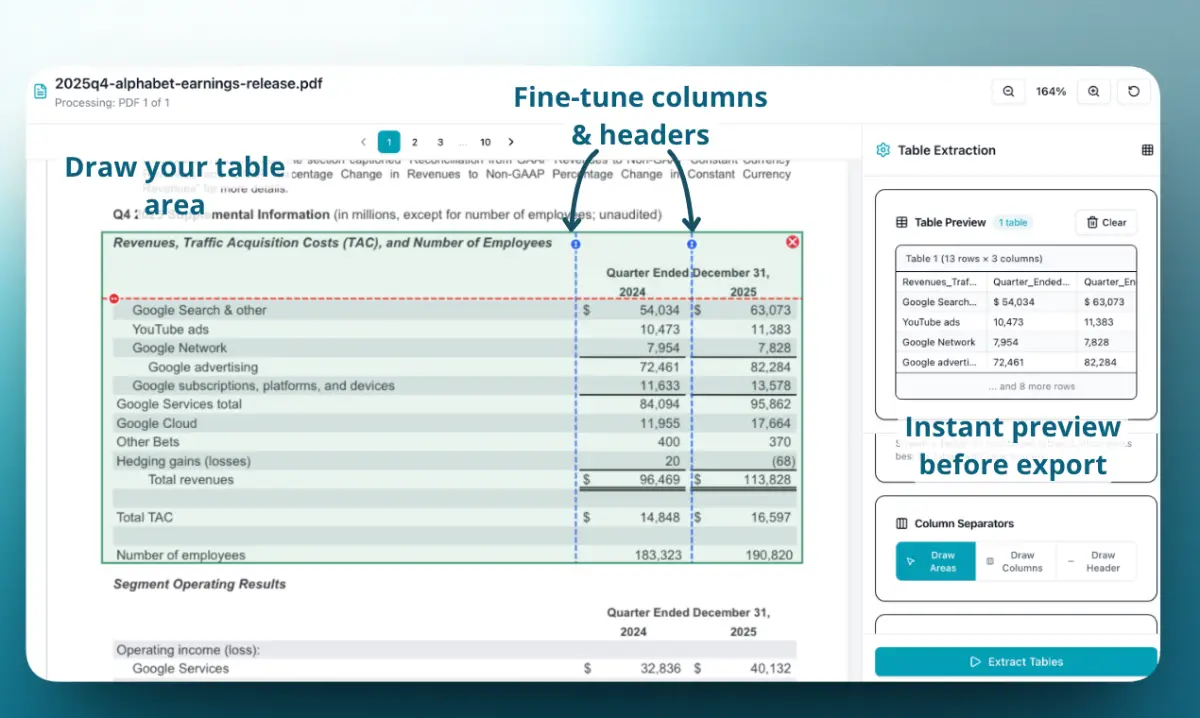Click Google Search & other in the PDF table
1200x718 pixels.
click(x=199, y=310)
